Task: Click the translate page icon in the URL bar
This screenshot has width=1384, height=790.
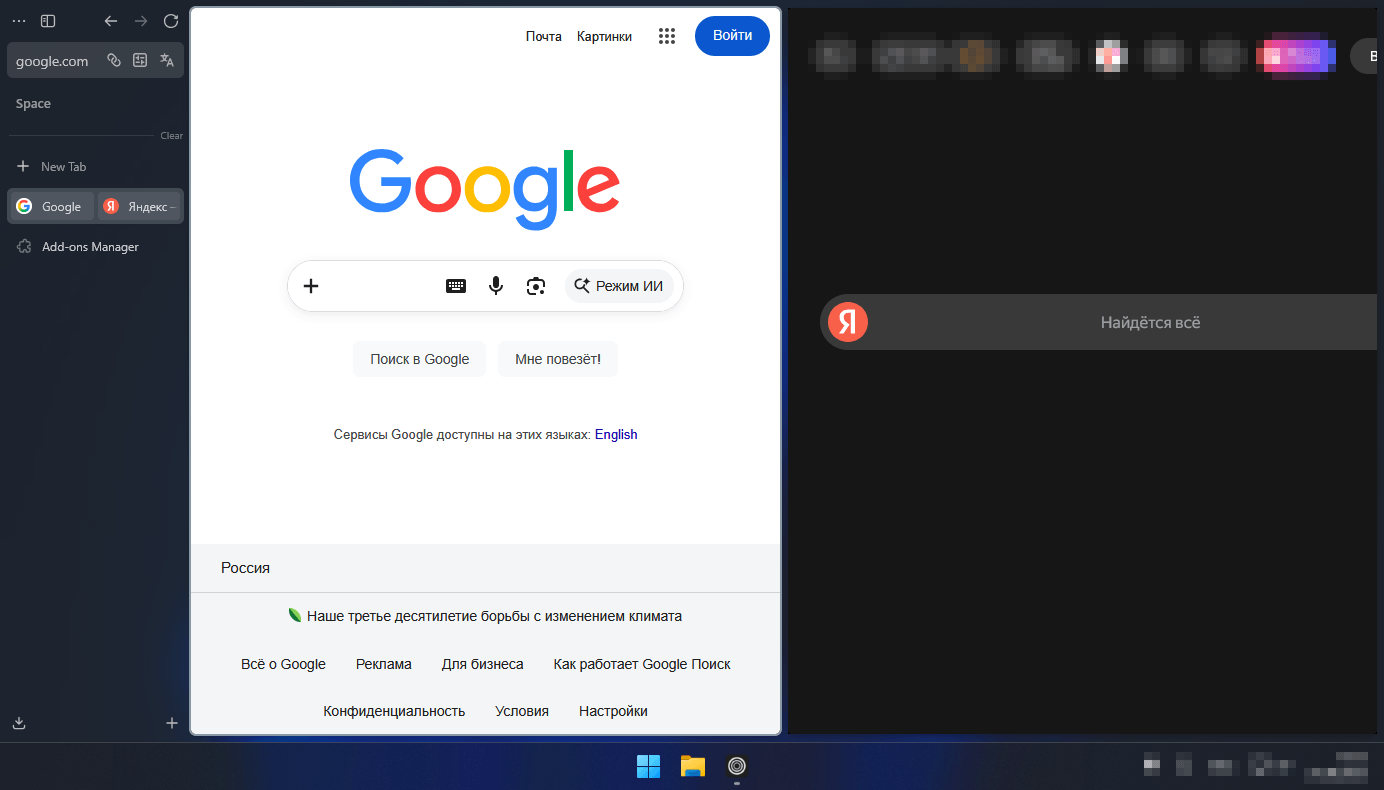Action: 167,60
